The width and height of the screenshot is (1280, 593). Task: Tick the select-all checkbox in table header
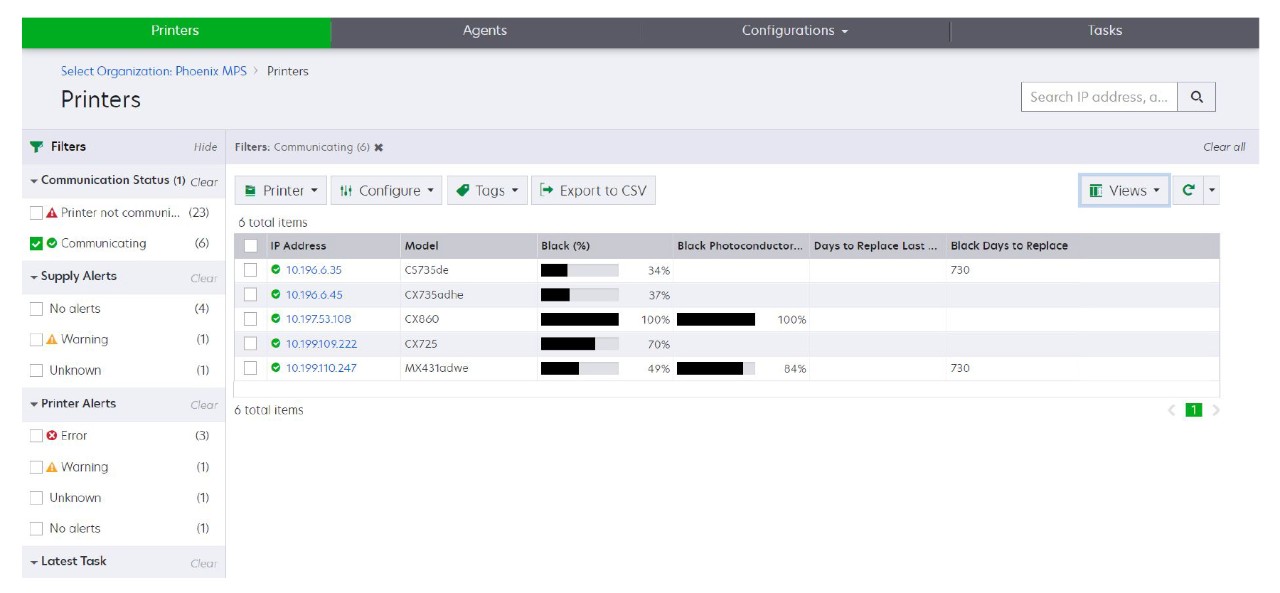click(251, 246)
